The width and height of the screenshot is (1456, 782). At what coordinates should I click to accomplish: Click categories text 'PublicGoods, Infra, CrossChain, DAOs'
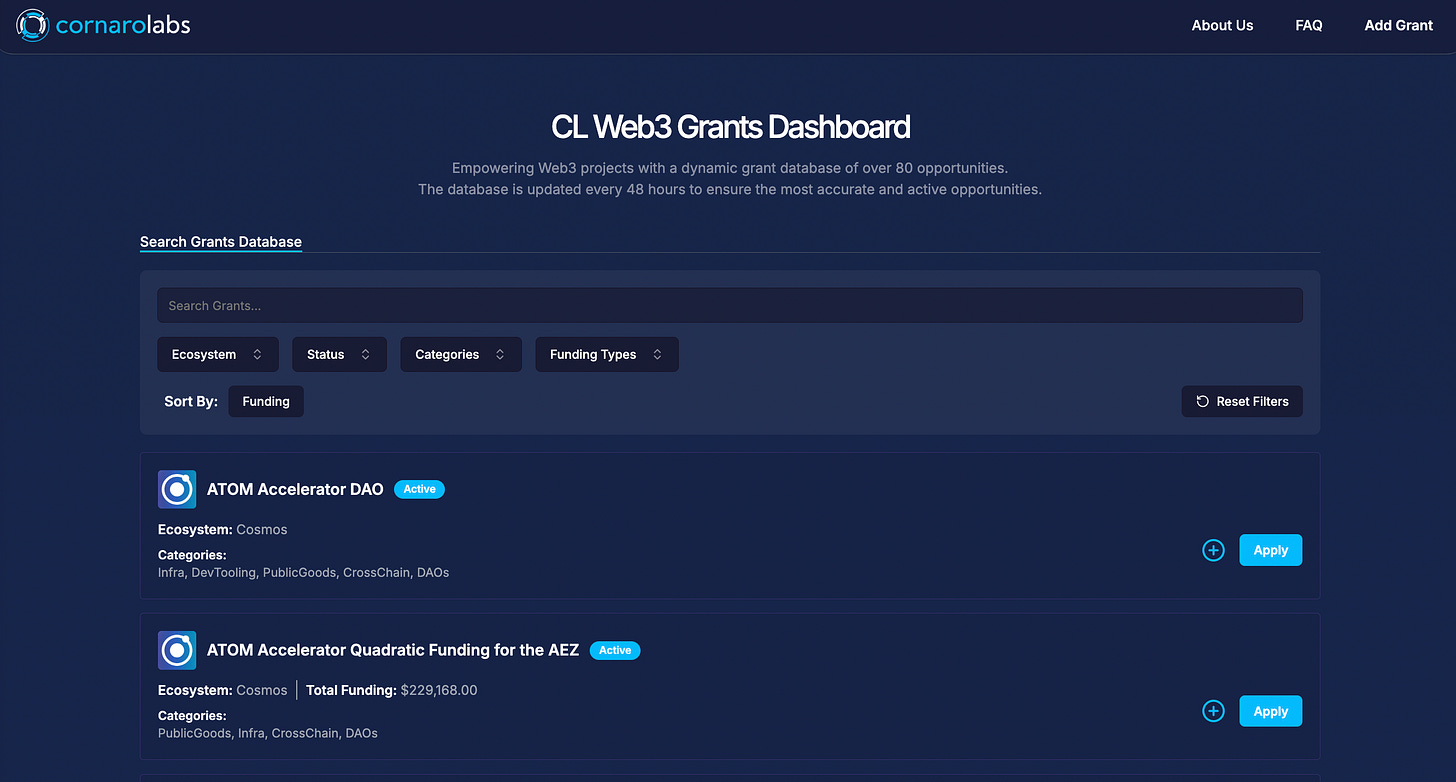268,733
